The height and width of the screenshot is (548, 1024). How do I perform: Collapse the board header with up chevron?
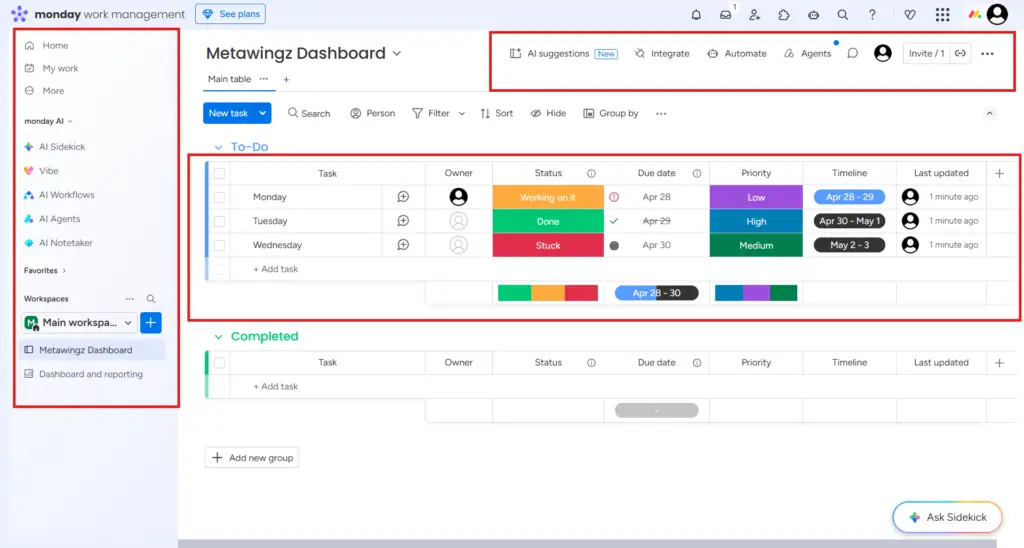click(x=989, y=113)
